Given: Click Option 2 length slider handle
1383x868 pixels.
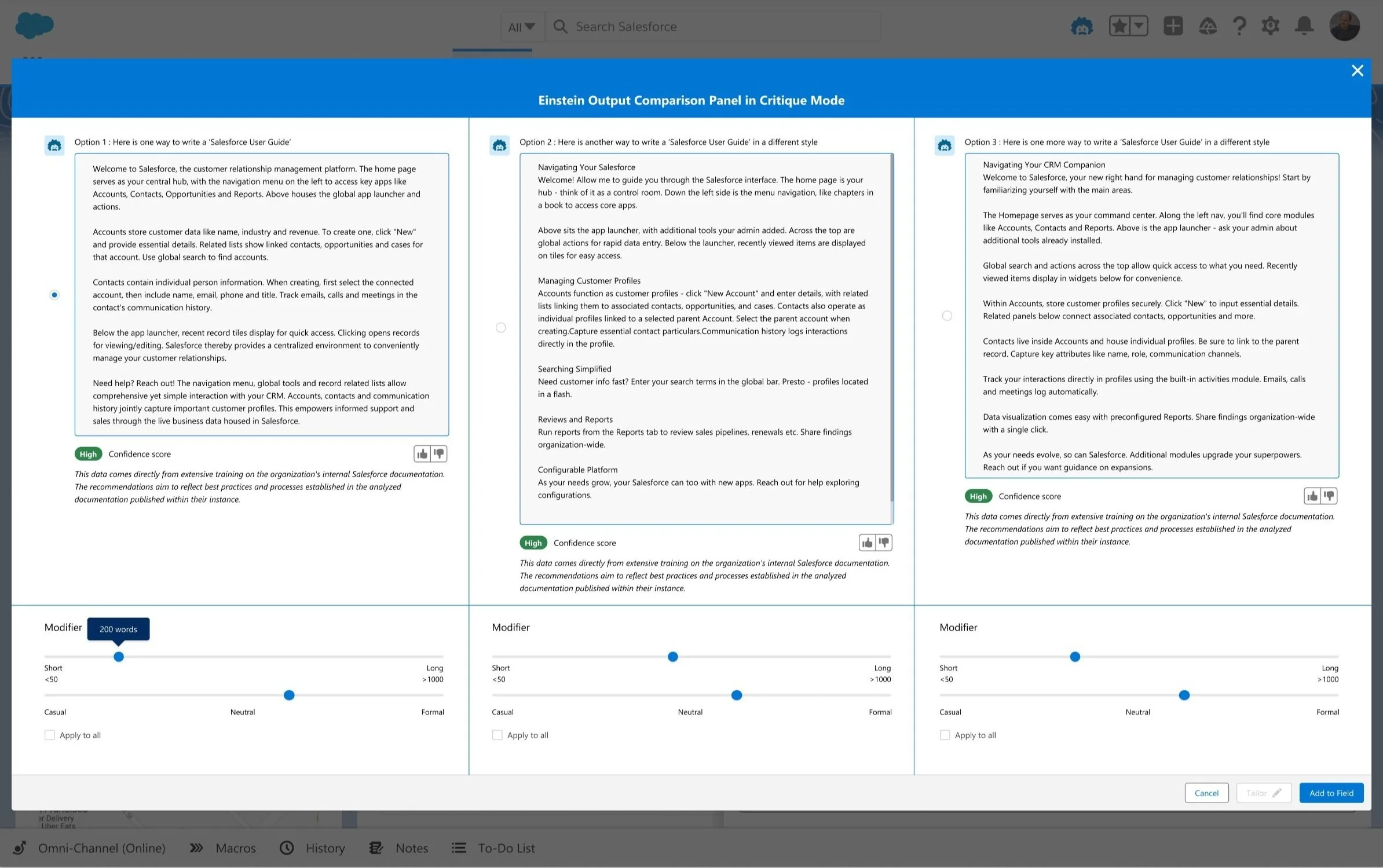Looking at the screenshot, I should point(672,657).
